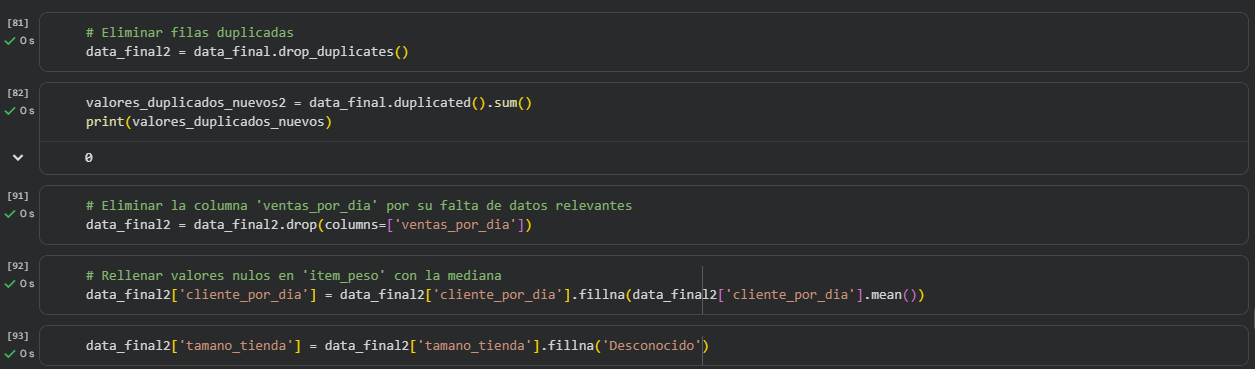The width and height of the screenshot is (1255, 369).
Task: Run the cell numbered [82]
Action: coord(18,93)
